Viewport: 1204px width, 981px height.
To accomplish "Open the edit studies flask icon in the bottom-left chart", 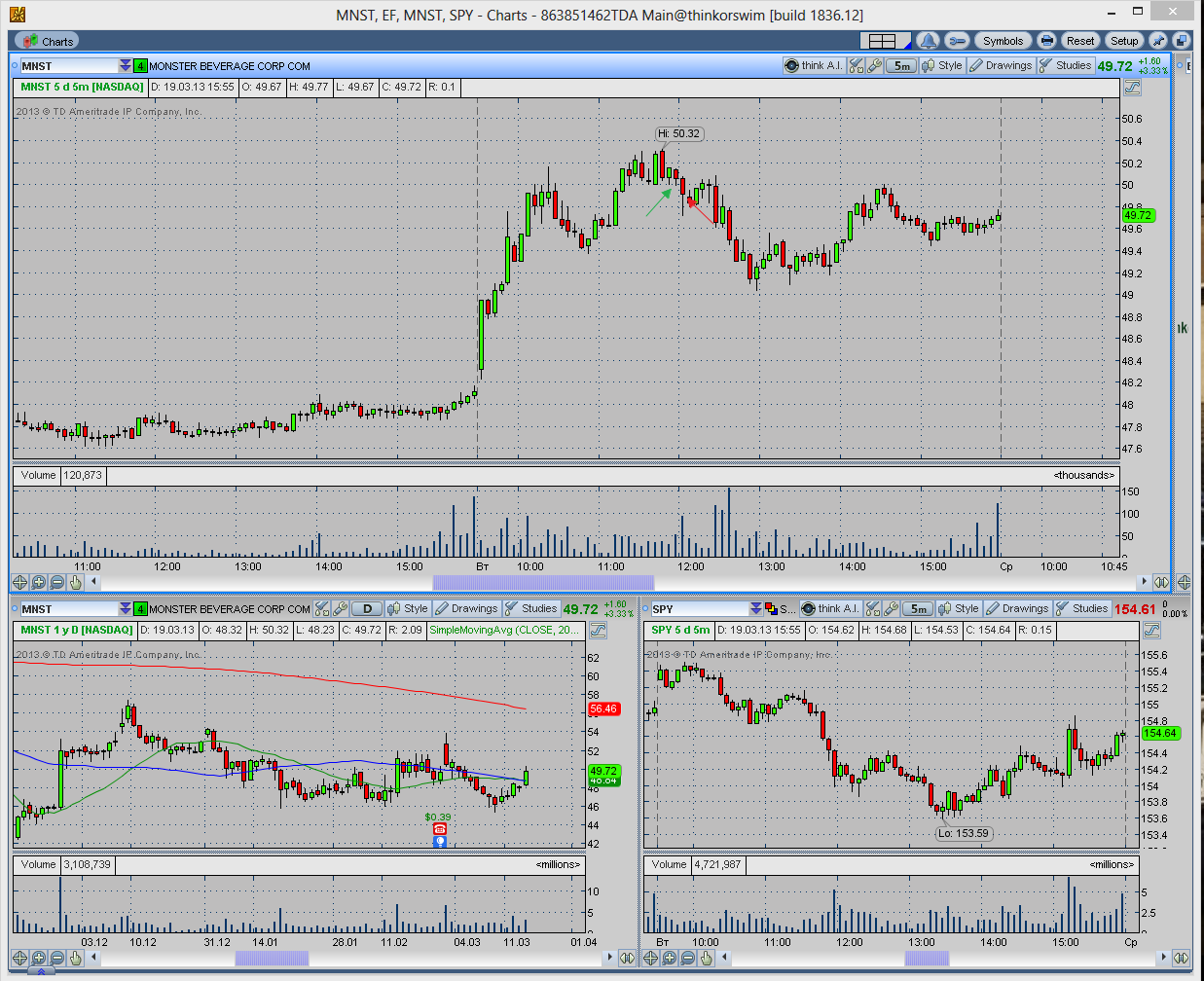I will (x=321, y=608).
